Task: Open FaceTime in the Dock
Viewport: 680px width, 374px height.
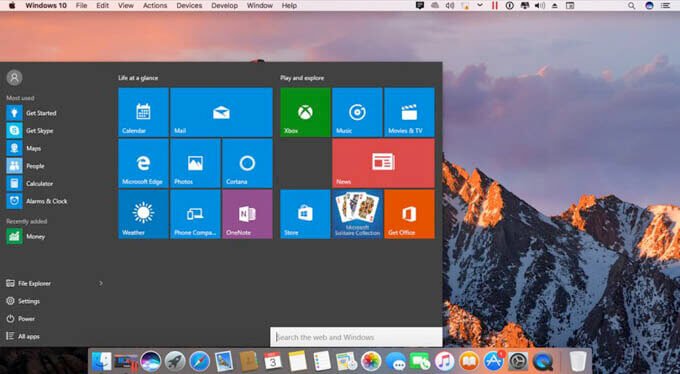Action: click(x=420, y=361)
